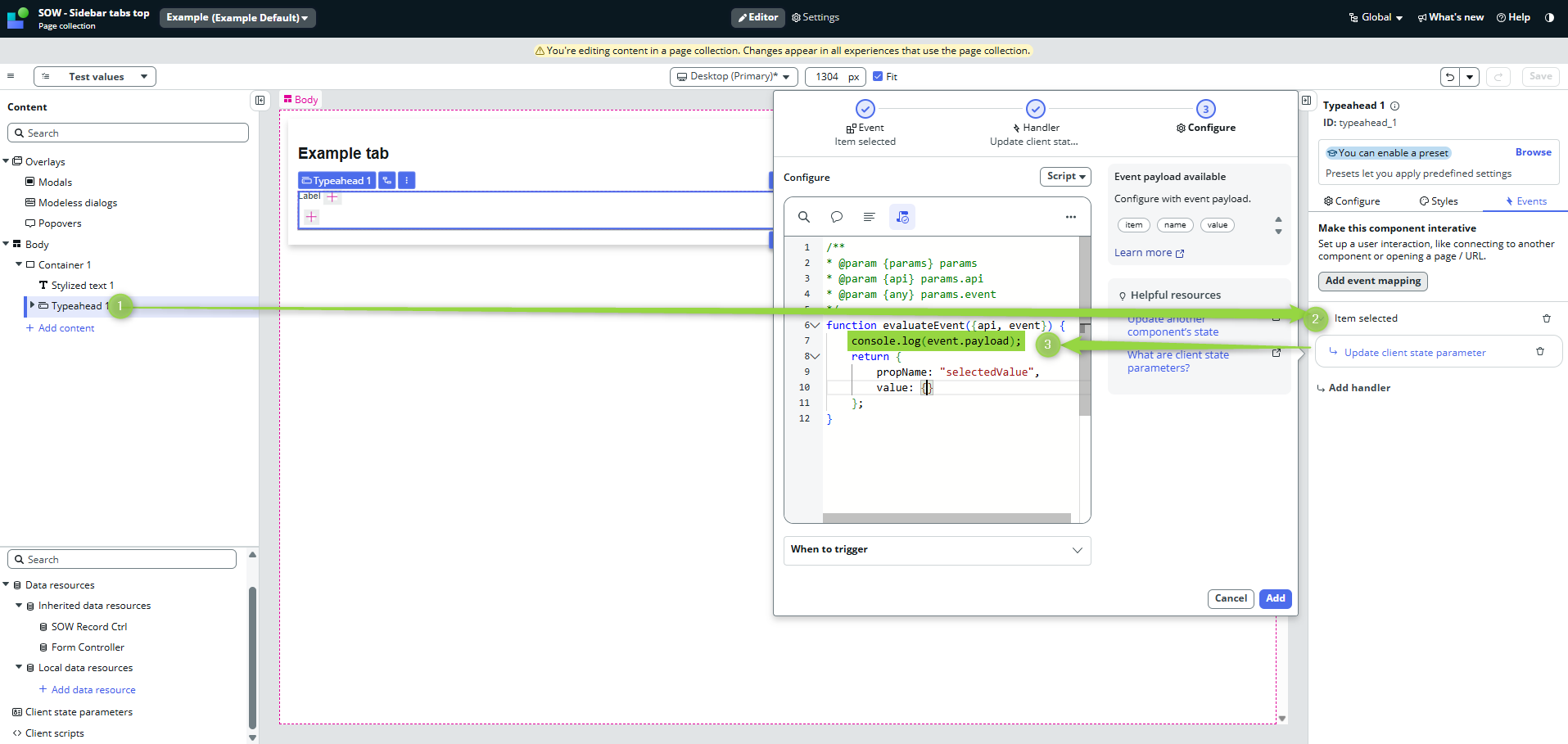This screenshot has height=744, width=1568.
Task: Uncheck the Fit checkbox
Action: [878, 77]
